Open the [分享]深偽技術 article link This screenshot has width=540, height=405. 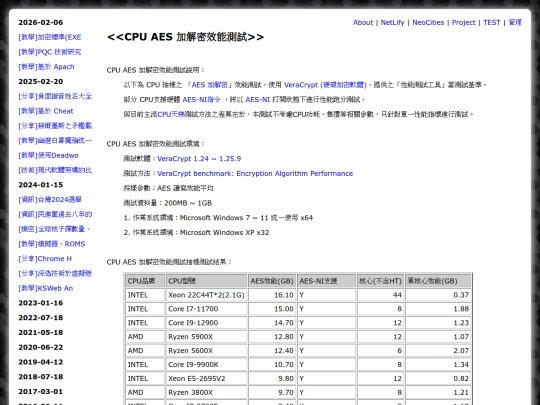[55, 273]
